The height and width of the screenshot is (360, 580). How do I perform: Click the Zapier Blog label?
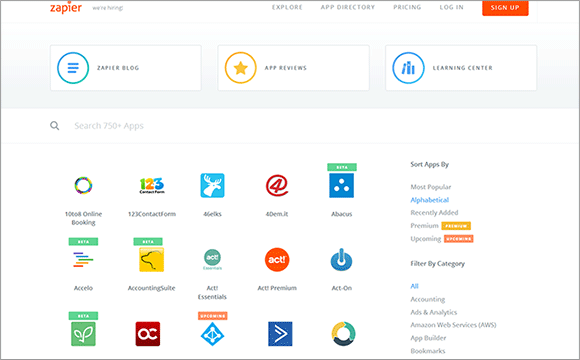(118, 68)
